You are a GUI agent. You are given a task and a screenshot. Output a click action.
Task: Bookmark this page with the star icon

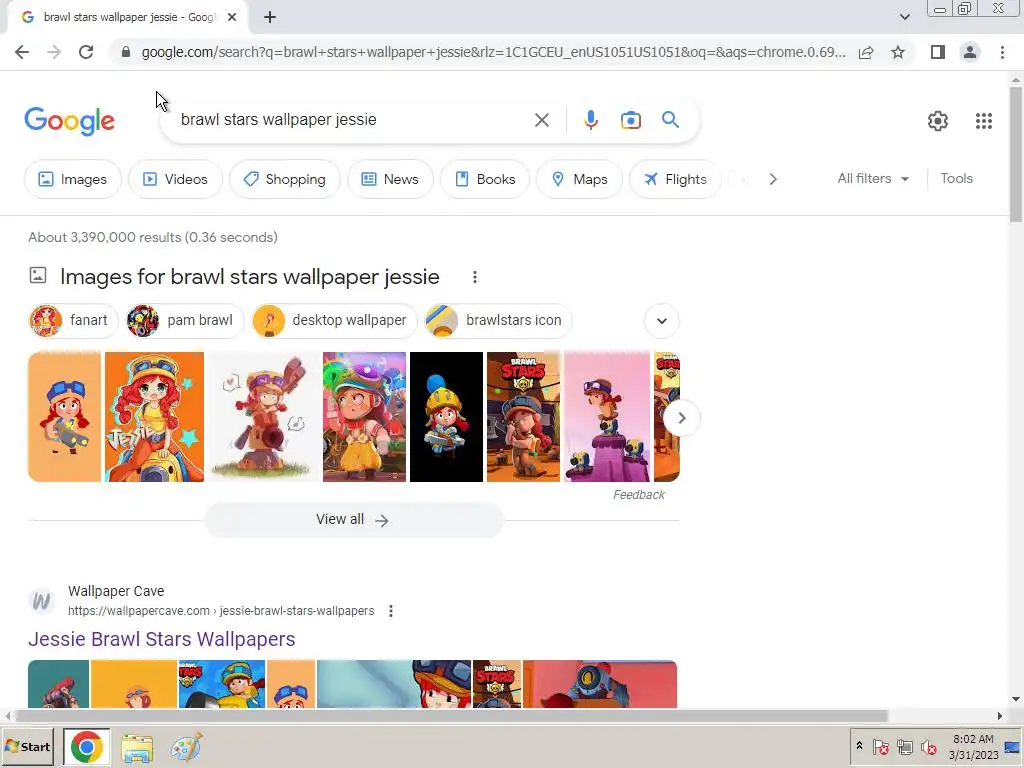(898, 52)
